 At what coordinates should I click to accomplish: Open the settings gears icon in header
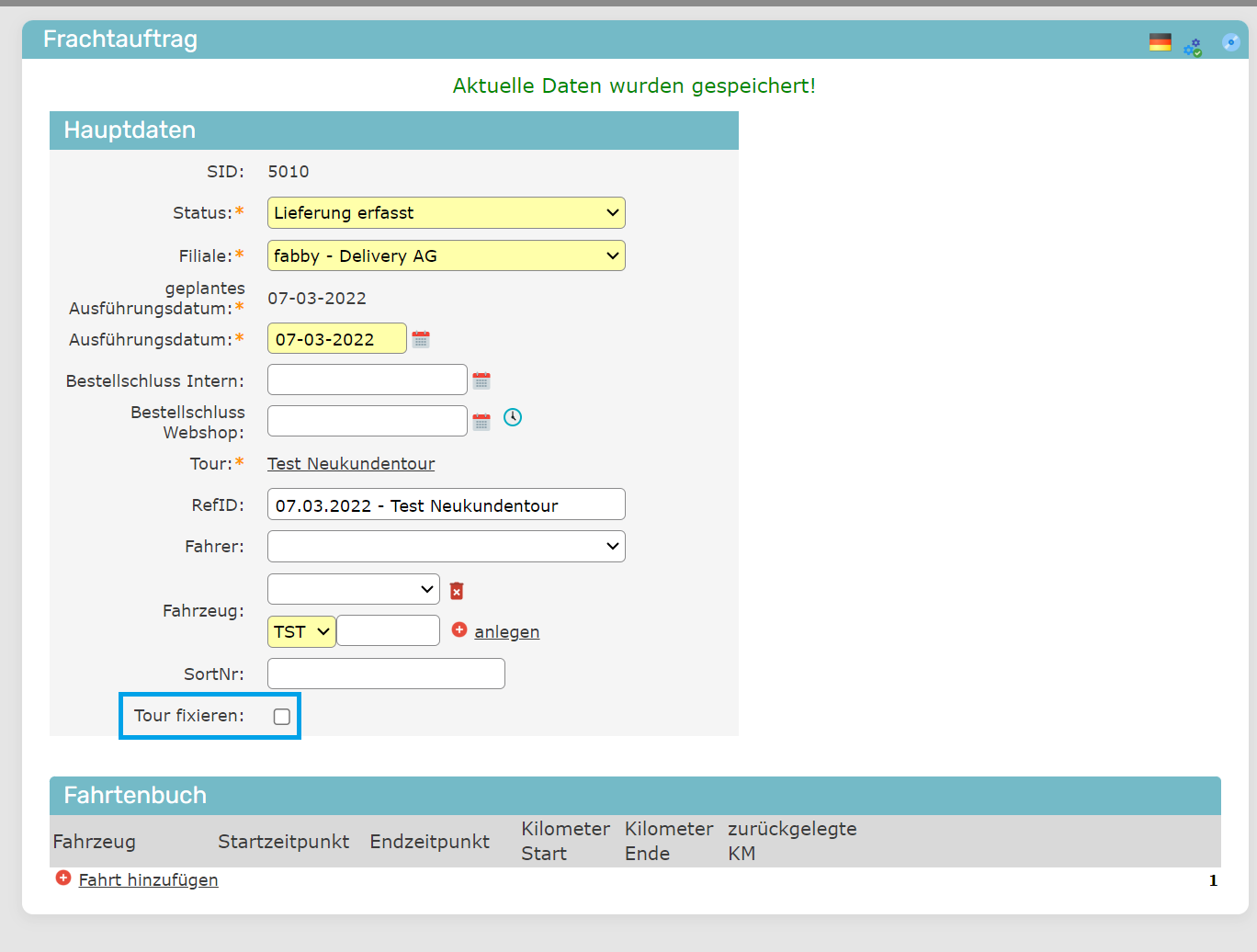tap(1193, 47)
